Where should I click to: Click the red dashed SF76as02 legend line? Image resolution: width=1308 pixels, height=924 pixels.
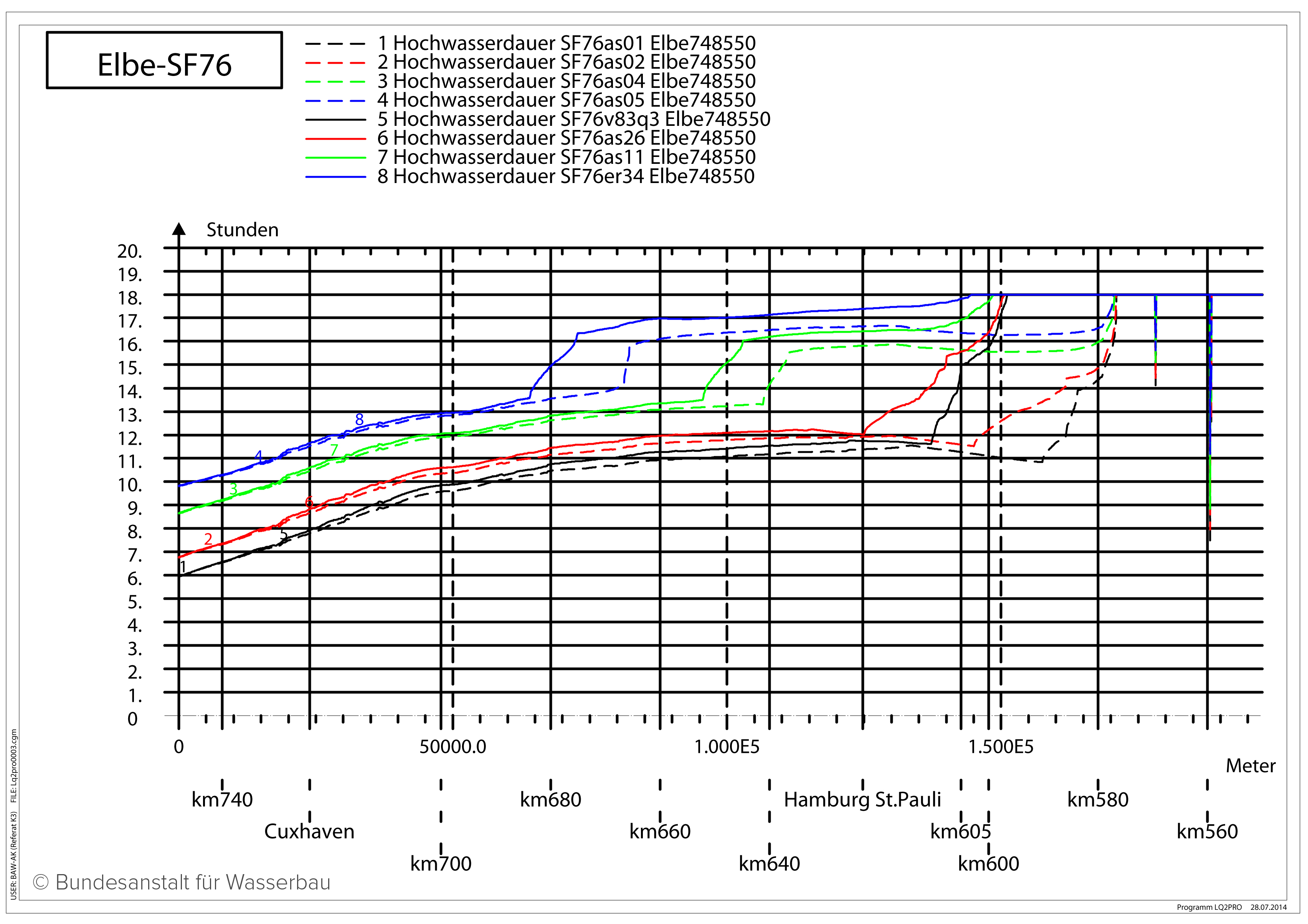point(335,63)
